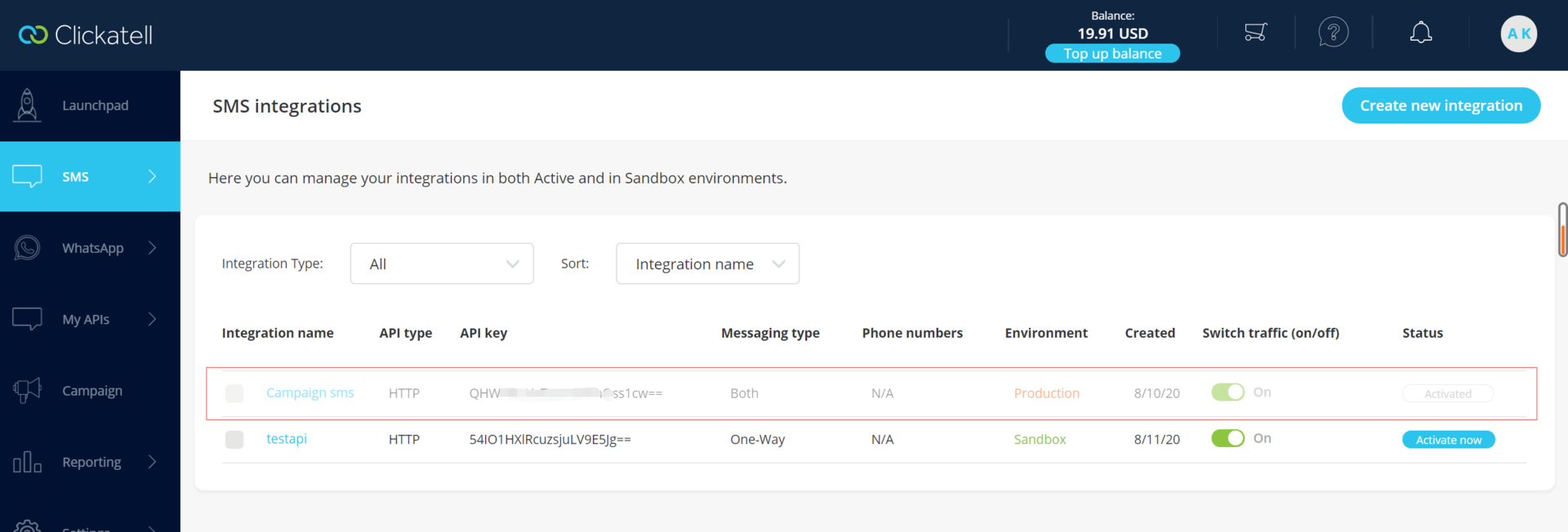This screenshot has width=1568, height=532.
Task: Click the Campaign megaphone icon
Action: [27, 391]
